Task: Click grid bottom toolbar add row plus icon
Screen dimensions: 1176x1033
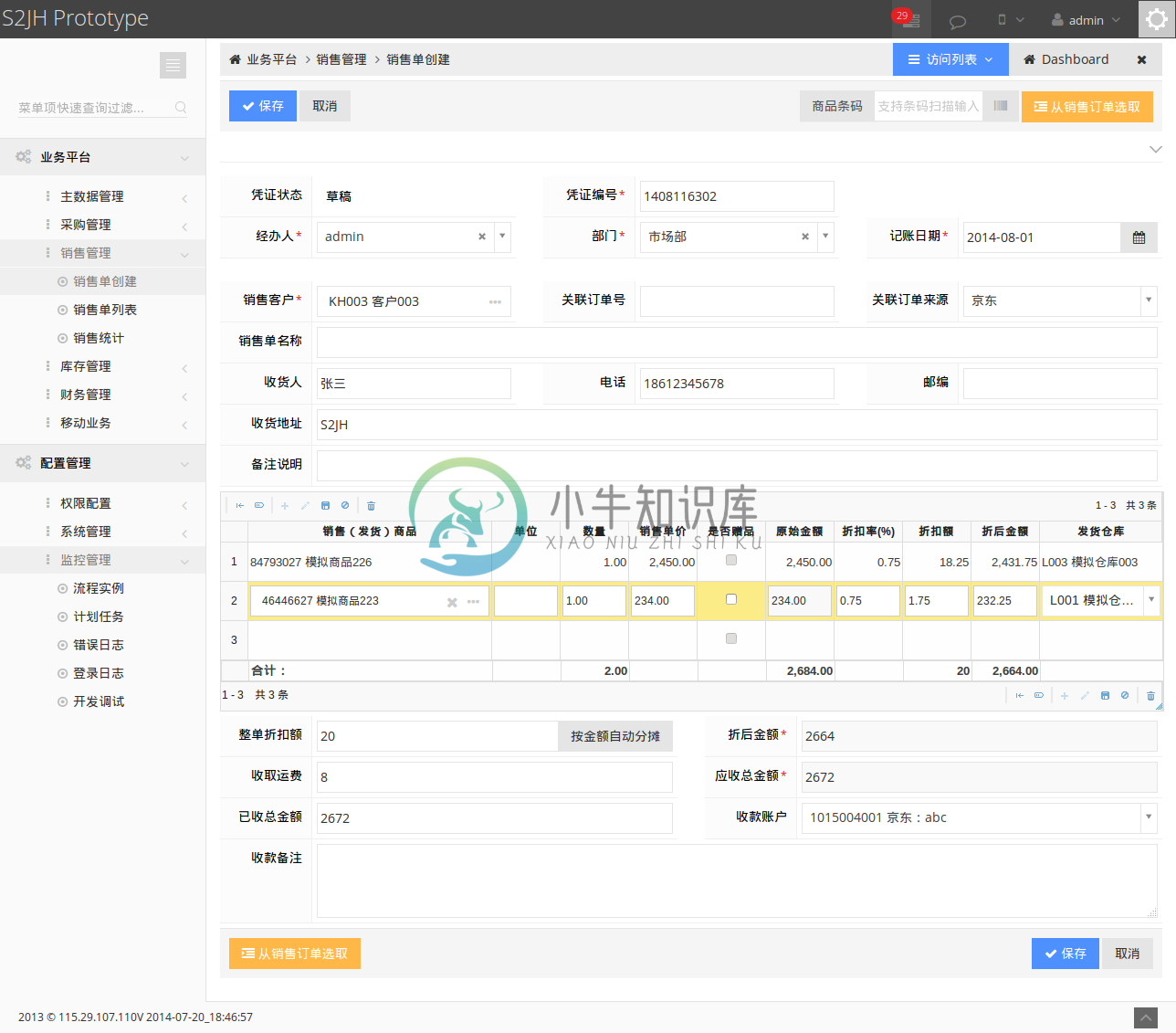Action: (x=1065, y=696)
